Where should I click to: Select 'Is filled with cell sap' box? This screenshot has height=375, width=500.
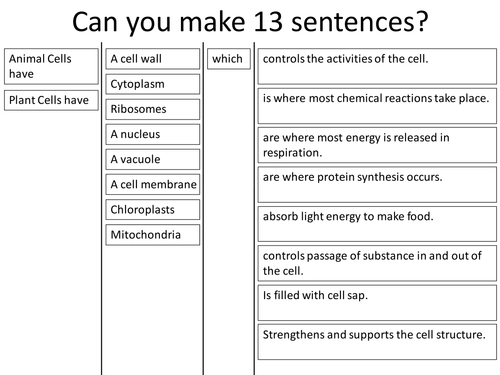point(377,303)
